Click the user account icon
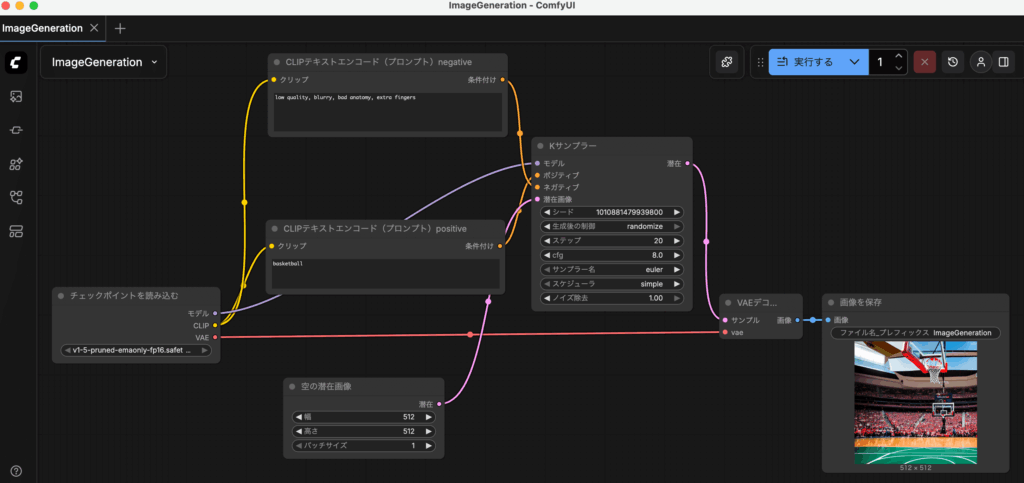The height and width of the screenshot is (483, 1024). point(981,62)
